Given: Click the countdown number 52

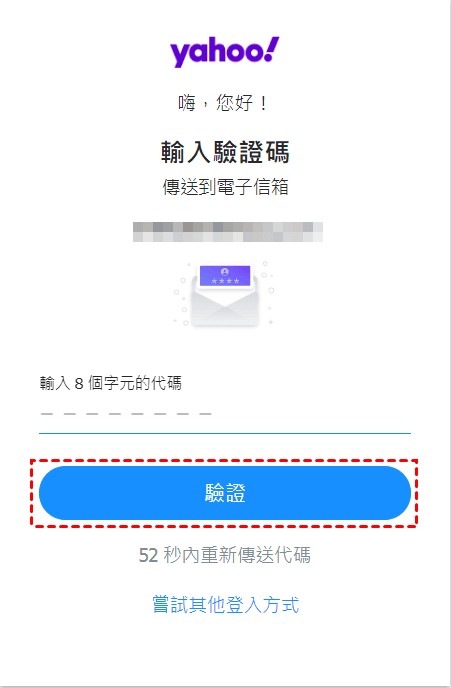Looking at the screenshot, I should click(148, 555).
